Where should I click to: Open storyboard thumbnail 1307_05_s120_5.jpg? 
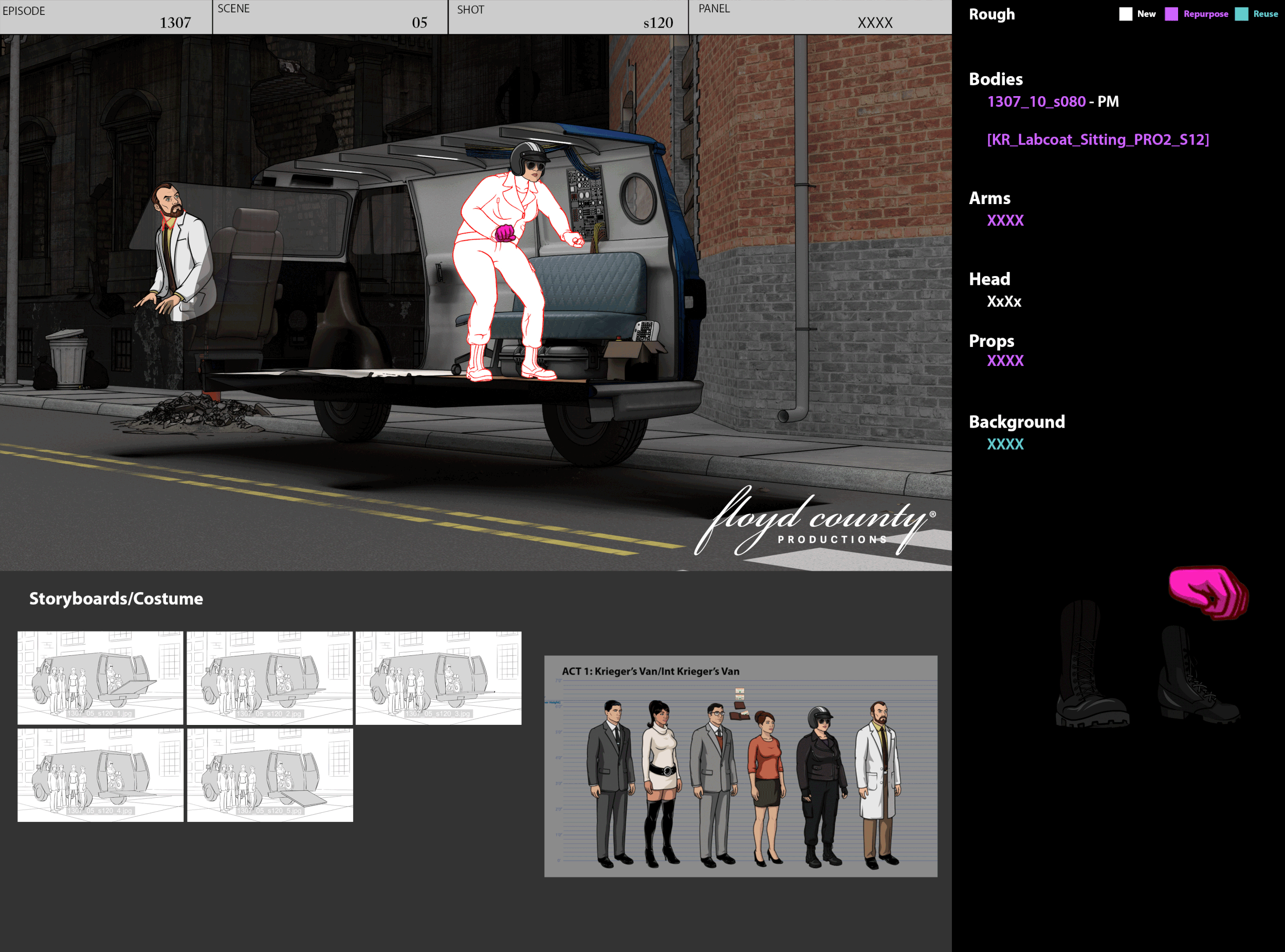tap(270, 775)
